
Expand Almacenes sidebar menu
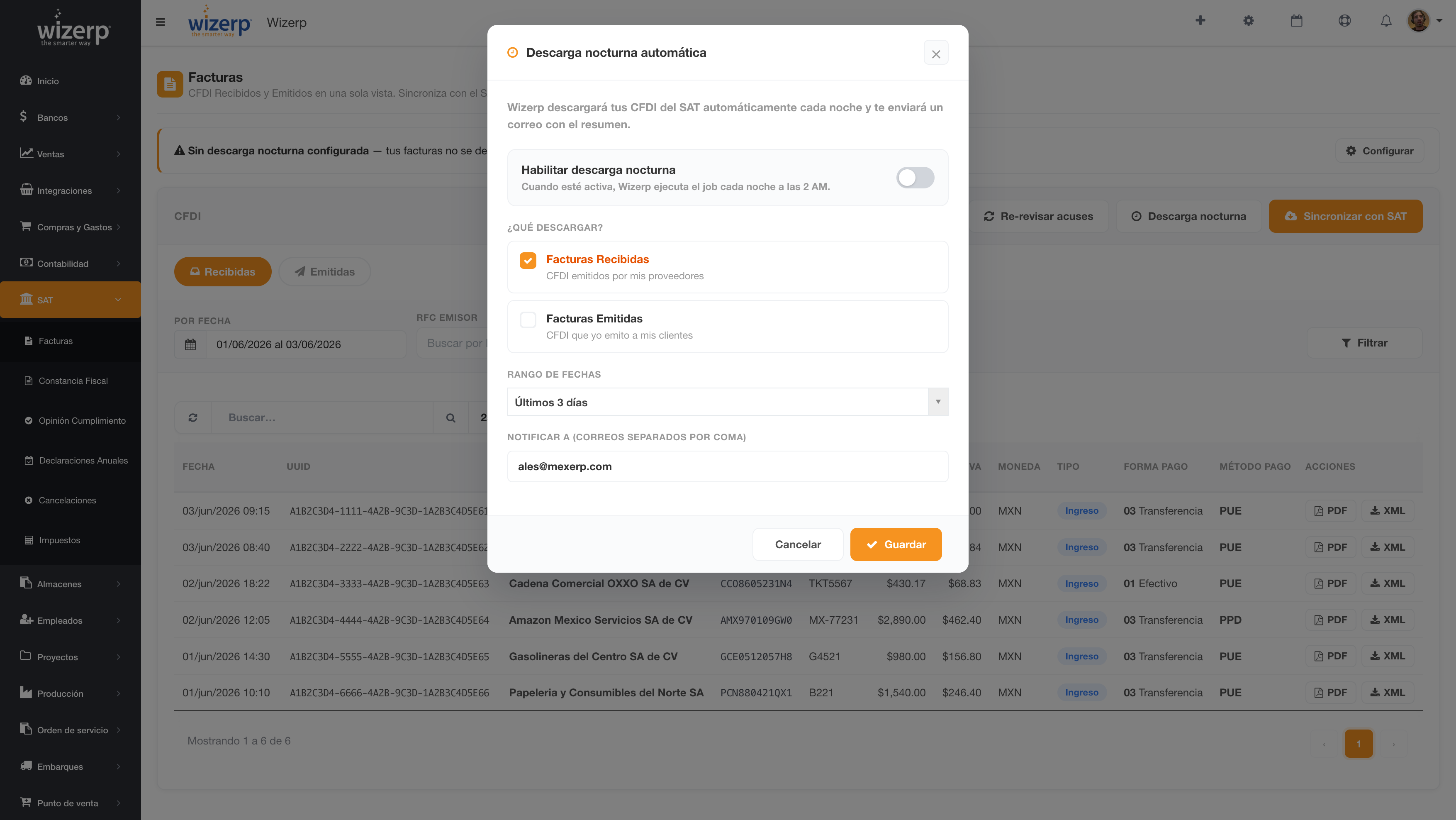pyautogui.click(x=70, y=583)
